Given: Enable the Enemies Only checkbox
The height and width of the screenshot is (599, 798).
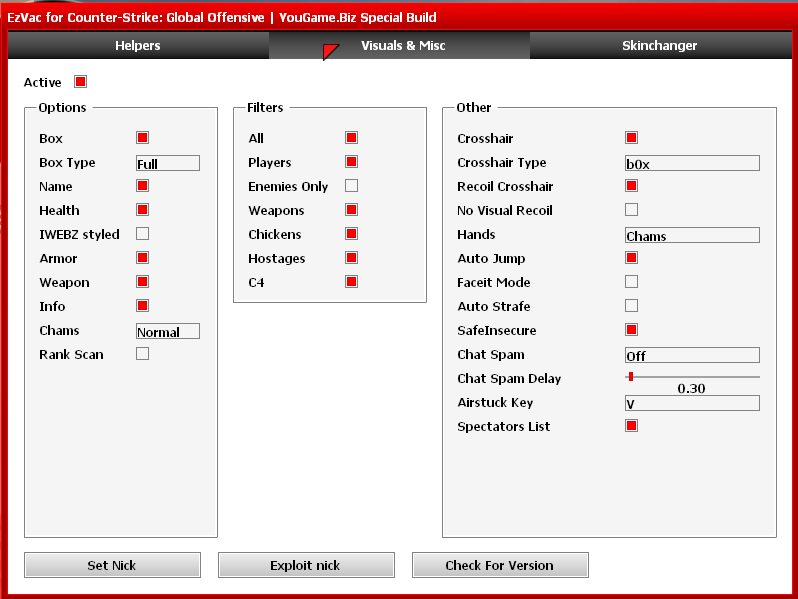Looking at the screenshot, I should pos(351,186).
